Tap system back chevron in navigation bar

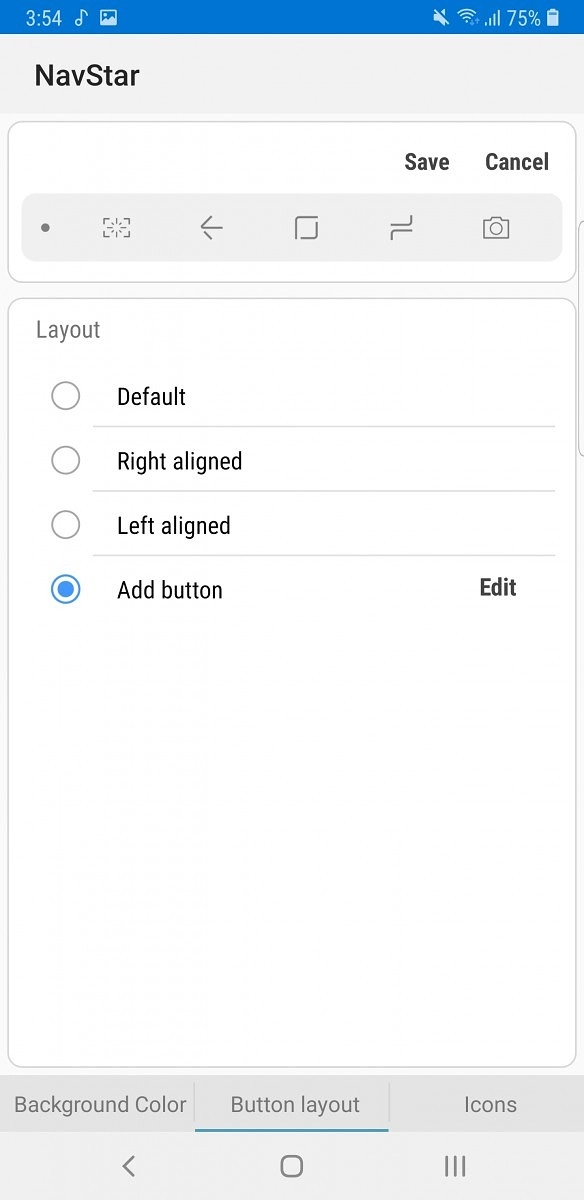[128, 1165]
